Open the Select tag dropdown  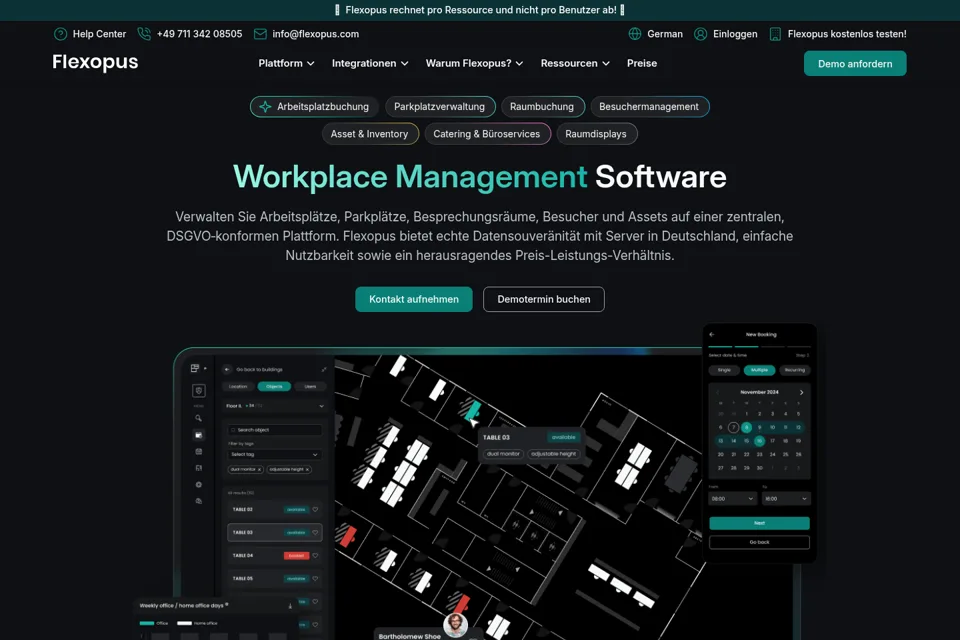274,454
